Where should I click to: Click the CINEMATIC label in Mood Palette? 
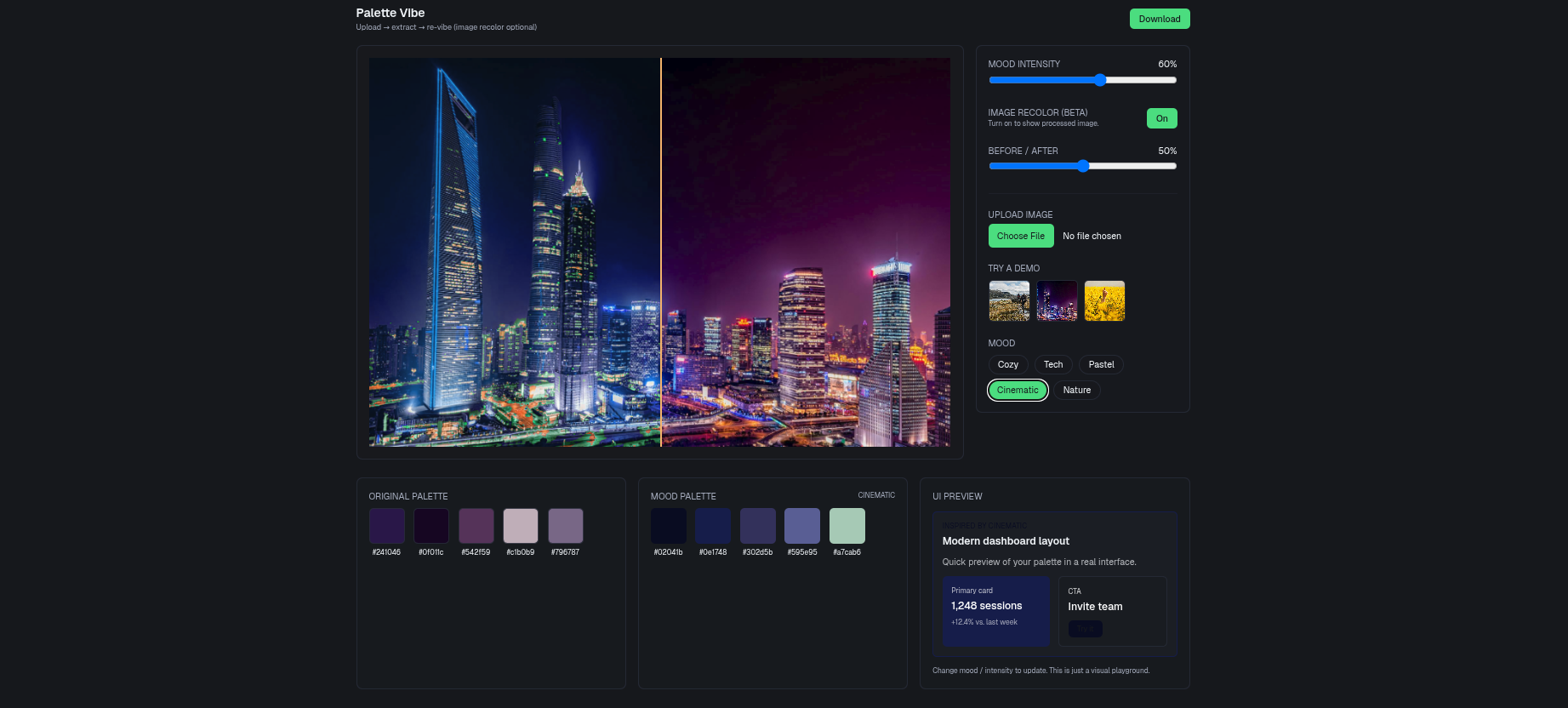point(876,495)
